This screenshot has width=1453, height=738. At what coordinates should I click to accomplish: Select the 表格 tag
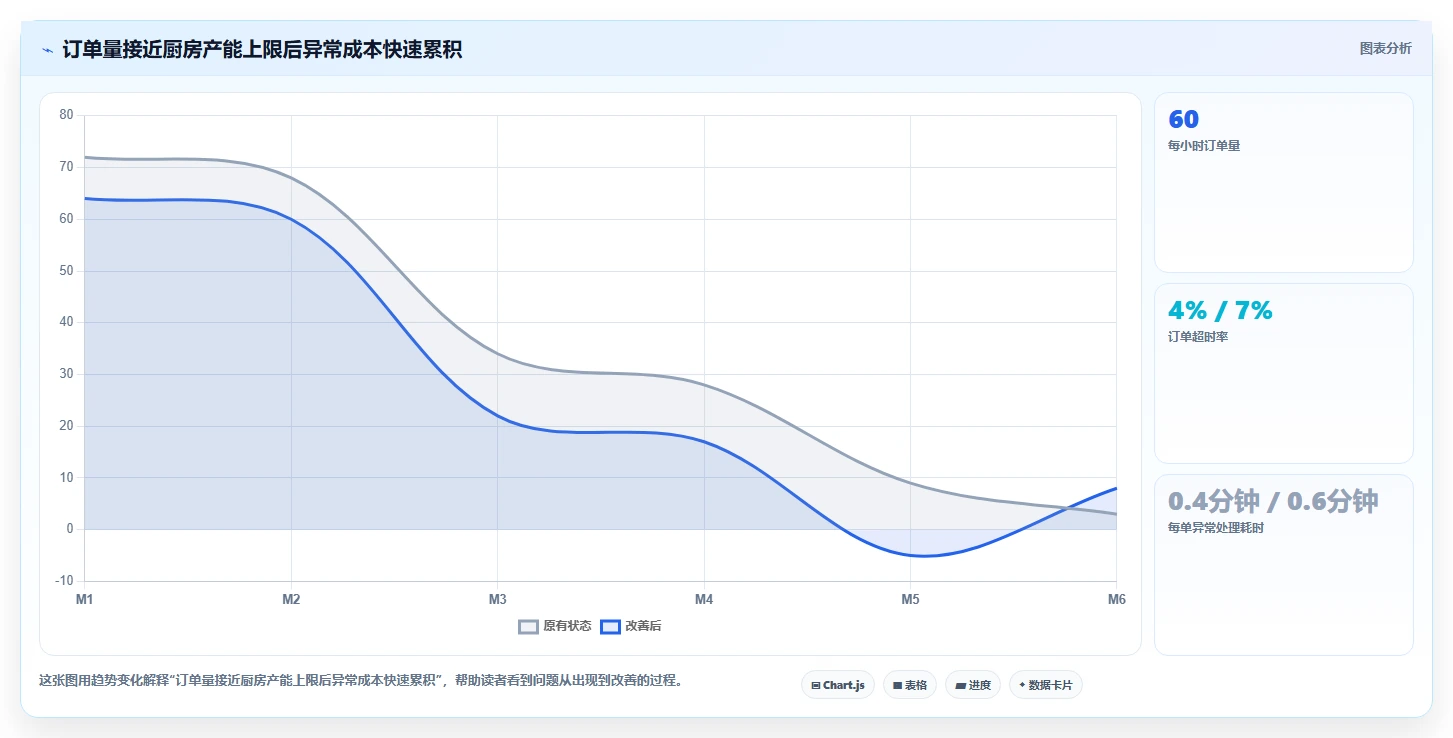pos(910,685)
